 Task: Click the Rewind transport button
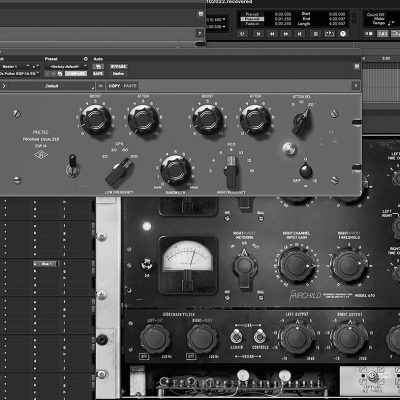(x=272, y=34)
